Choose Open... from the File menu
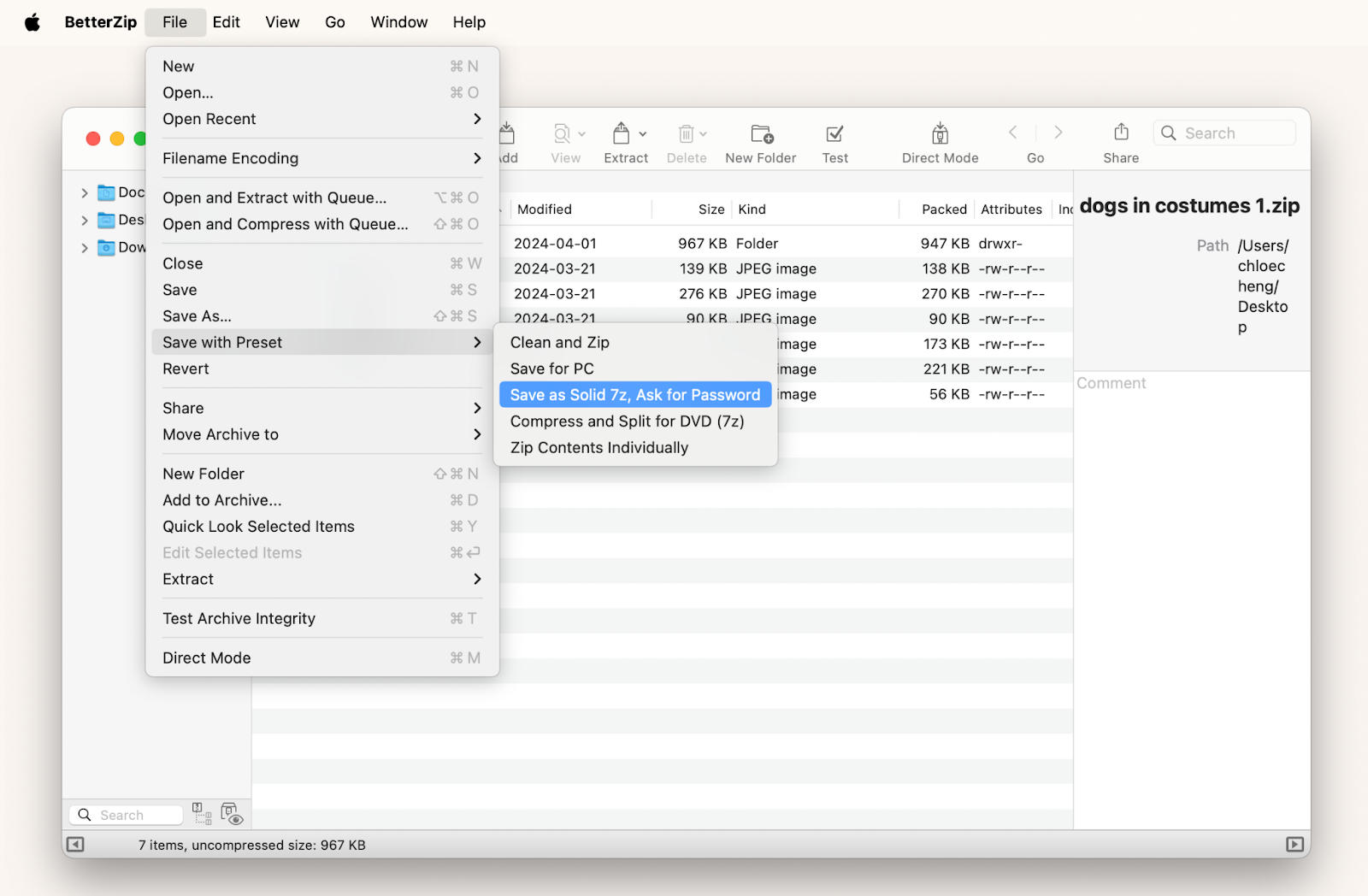 pos(322,92)
